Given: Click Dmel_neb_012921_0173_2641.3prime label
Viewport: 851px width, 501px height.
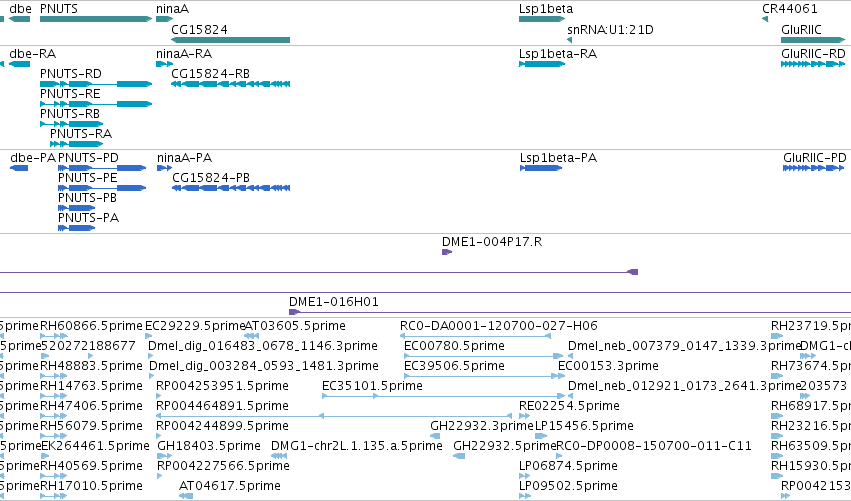Looking at the screenshot, I should pos(684,386).
